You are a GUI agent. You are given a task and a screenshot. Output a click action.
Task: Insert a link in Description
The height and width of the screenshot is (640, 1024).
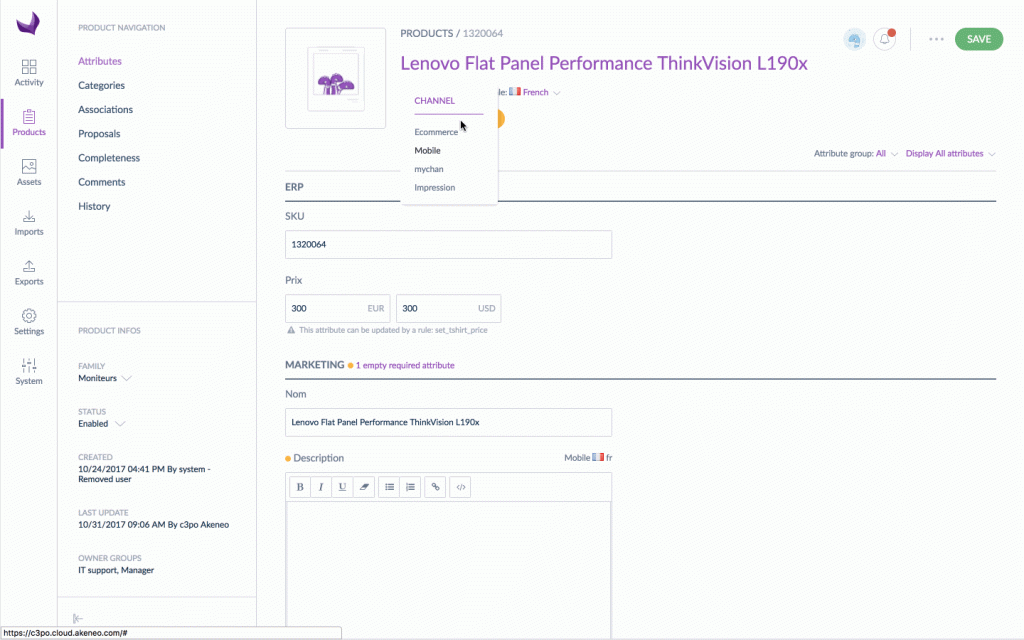435,487
